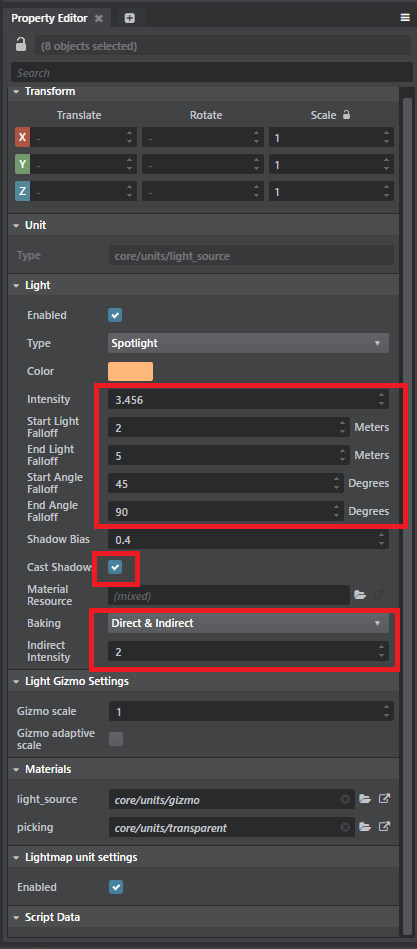Open the light Color swatch

pos(130,371)
